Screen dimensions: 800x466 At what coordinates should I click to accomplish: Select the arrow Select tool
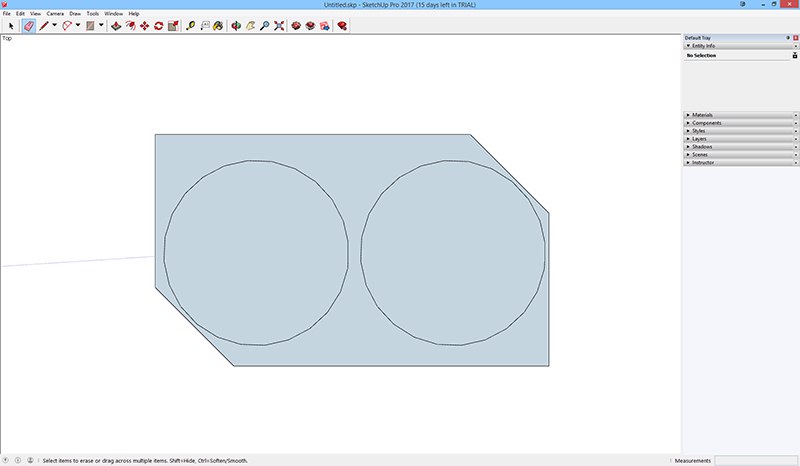point(11,26)
